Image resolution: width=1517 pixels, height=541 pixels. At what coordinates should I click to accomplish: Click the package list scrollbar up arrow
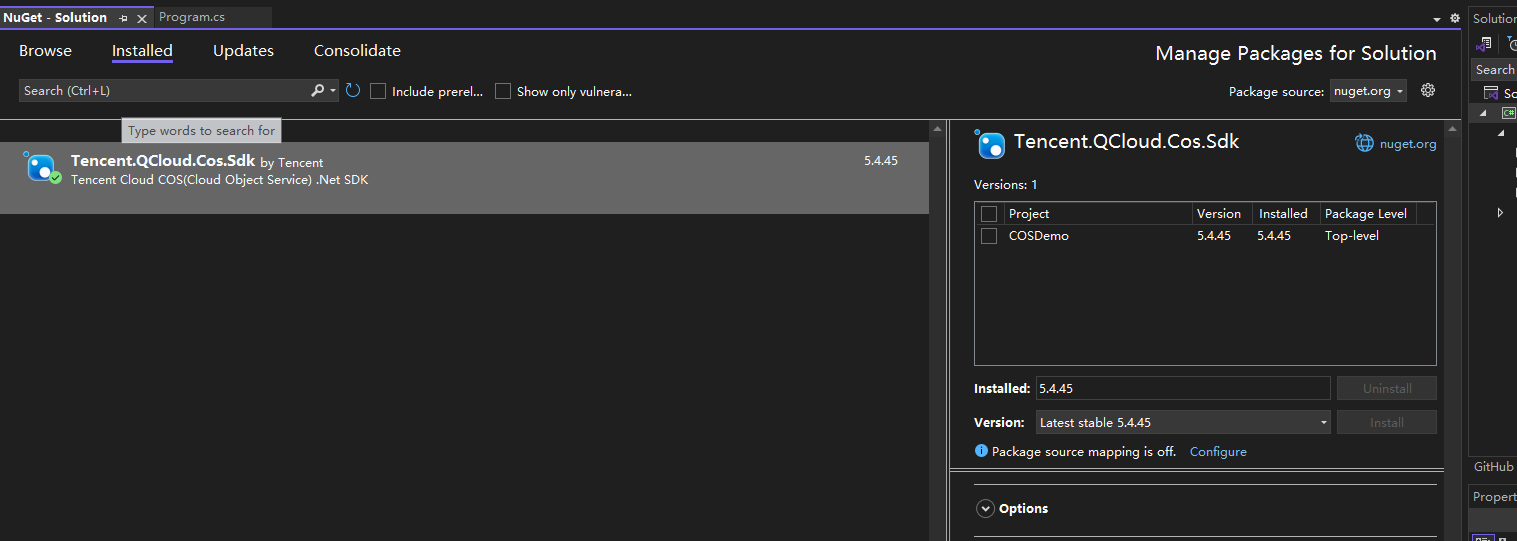(x=937, y=129)
